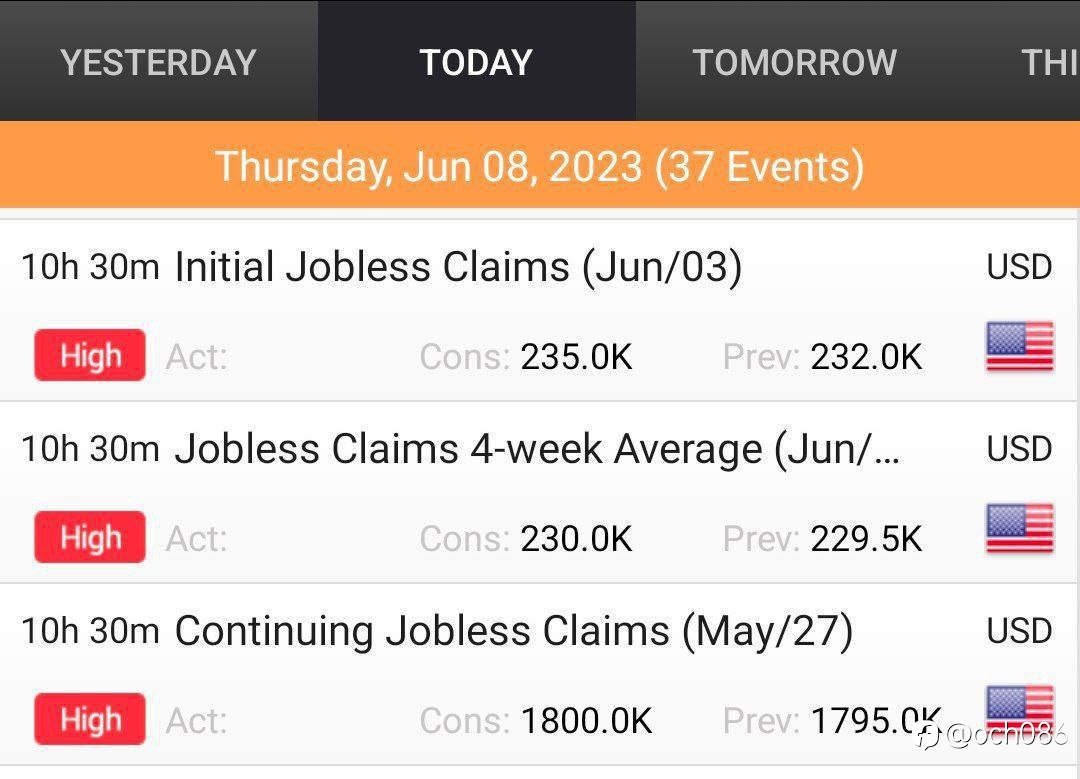Open Initial Jobless Claims (Jun/03) event

click(459, 267)
